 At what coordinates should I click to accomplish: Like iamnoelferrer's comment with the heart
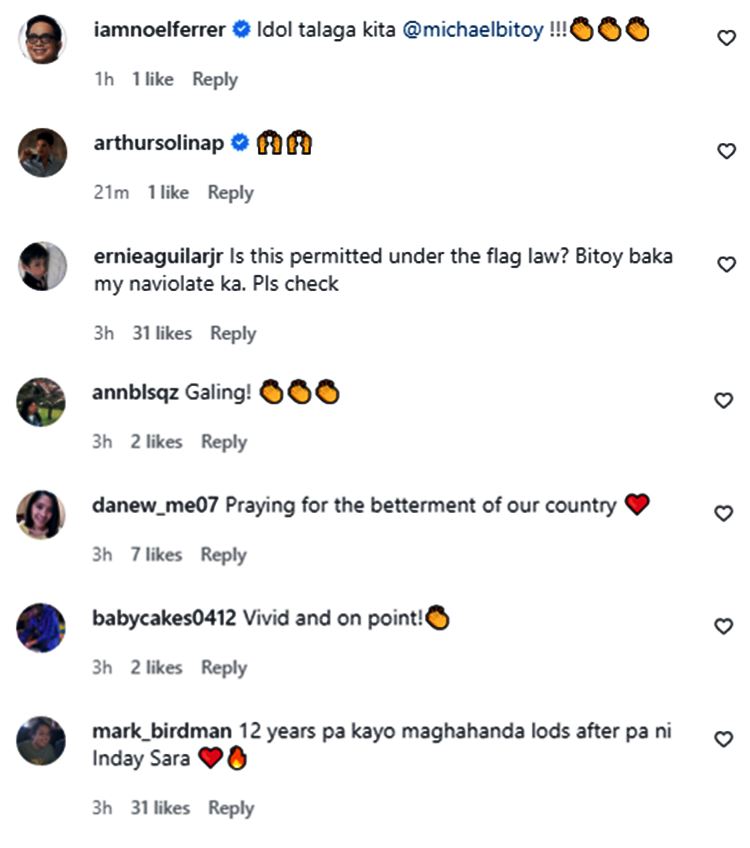(727, 37)
